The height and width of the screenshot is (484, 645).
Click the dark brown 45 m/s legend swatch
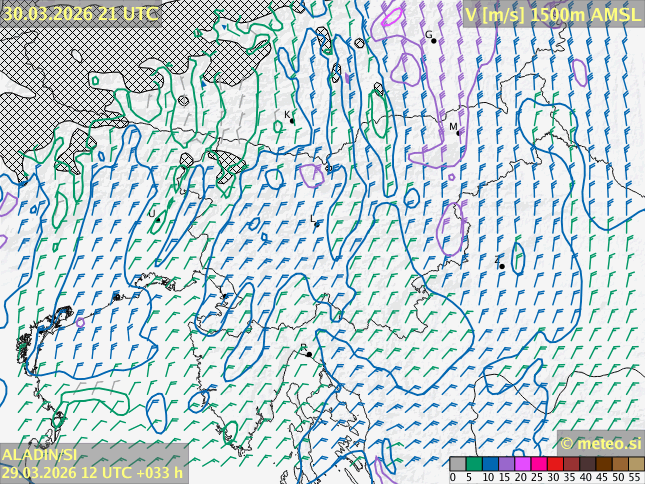(604, 464)
